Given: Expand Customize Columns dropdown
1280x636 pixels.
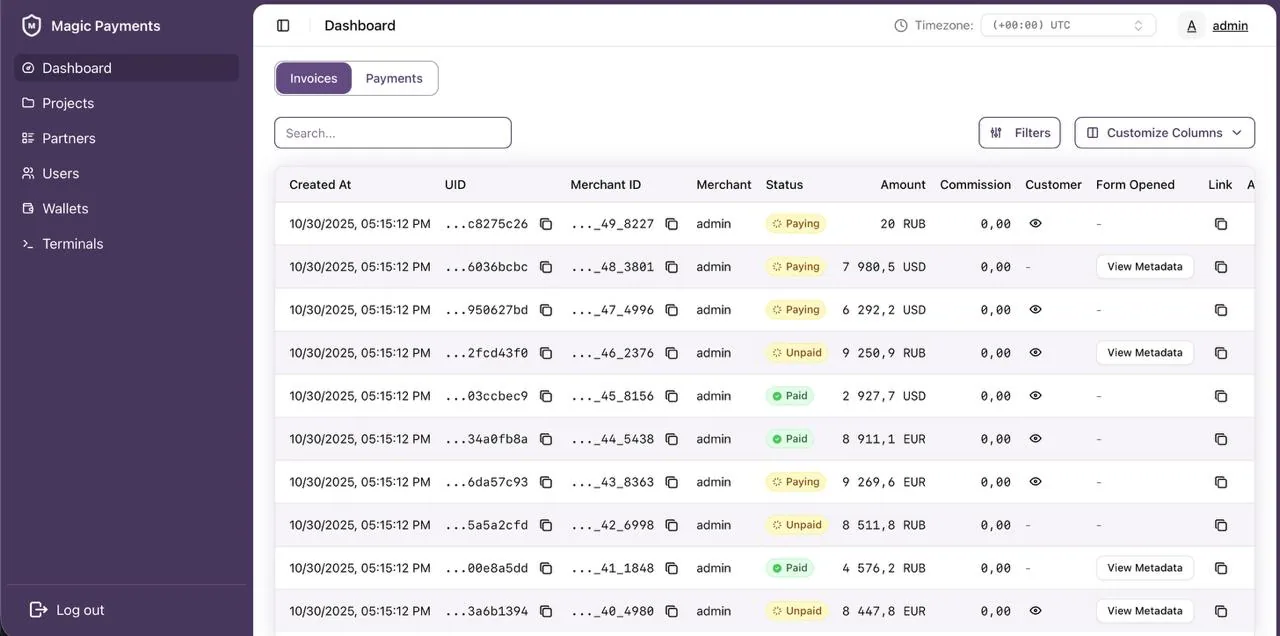Looking at the screenshot, I should pos(1164,133).
